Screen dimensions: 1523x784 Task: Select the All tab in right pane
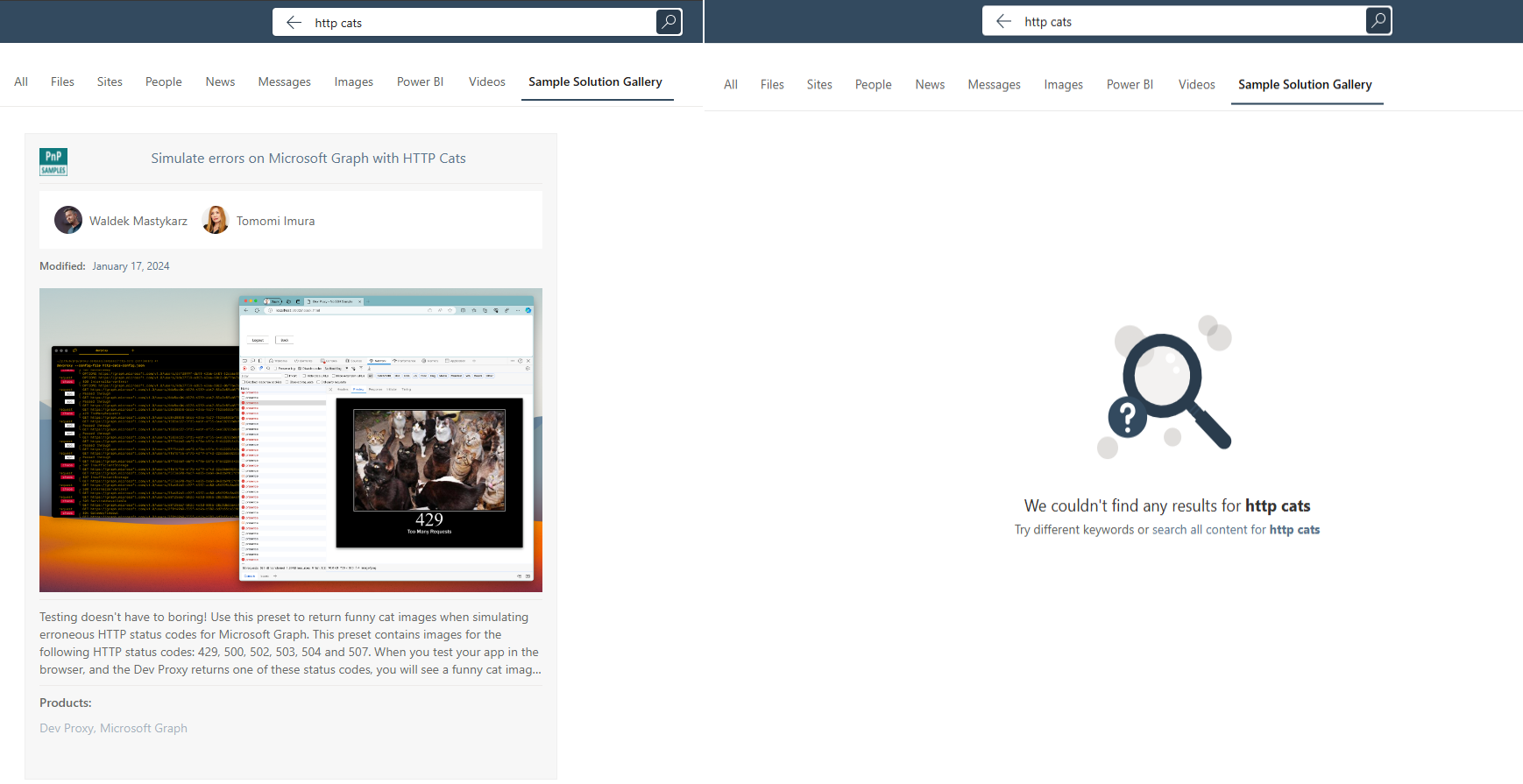pyautogui.click(x=731, y=84)
